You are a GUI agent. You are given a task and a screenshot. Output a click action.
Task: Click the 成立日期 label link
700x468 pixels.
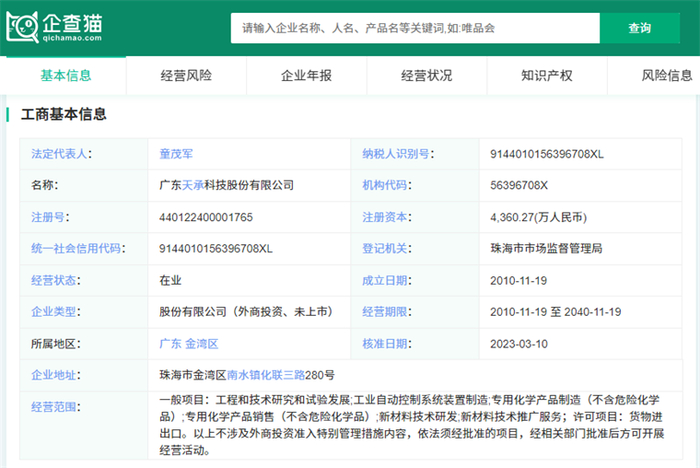[384, 280]
